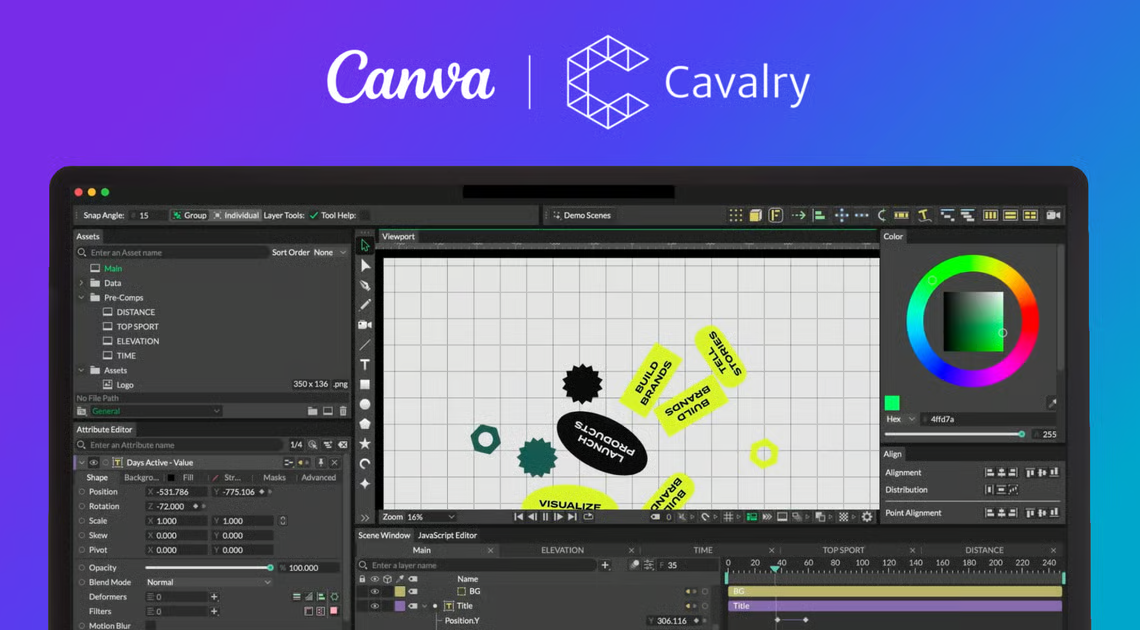
Task: Open the Sort Order dropdown
Action: (x=329, y=253)
